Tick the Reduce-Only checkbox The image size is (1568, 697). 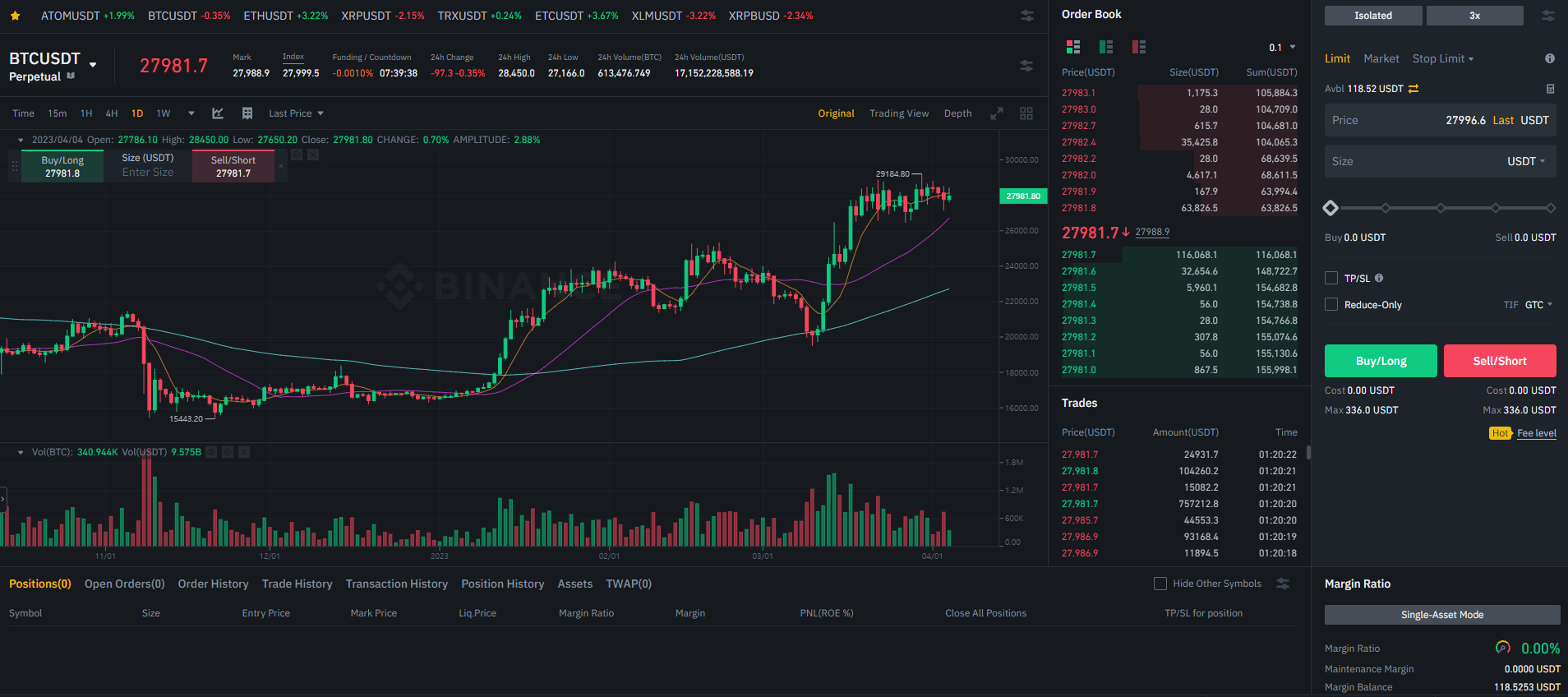coord(1331,304)
